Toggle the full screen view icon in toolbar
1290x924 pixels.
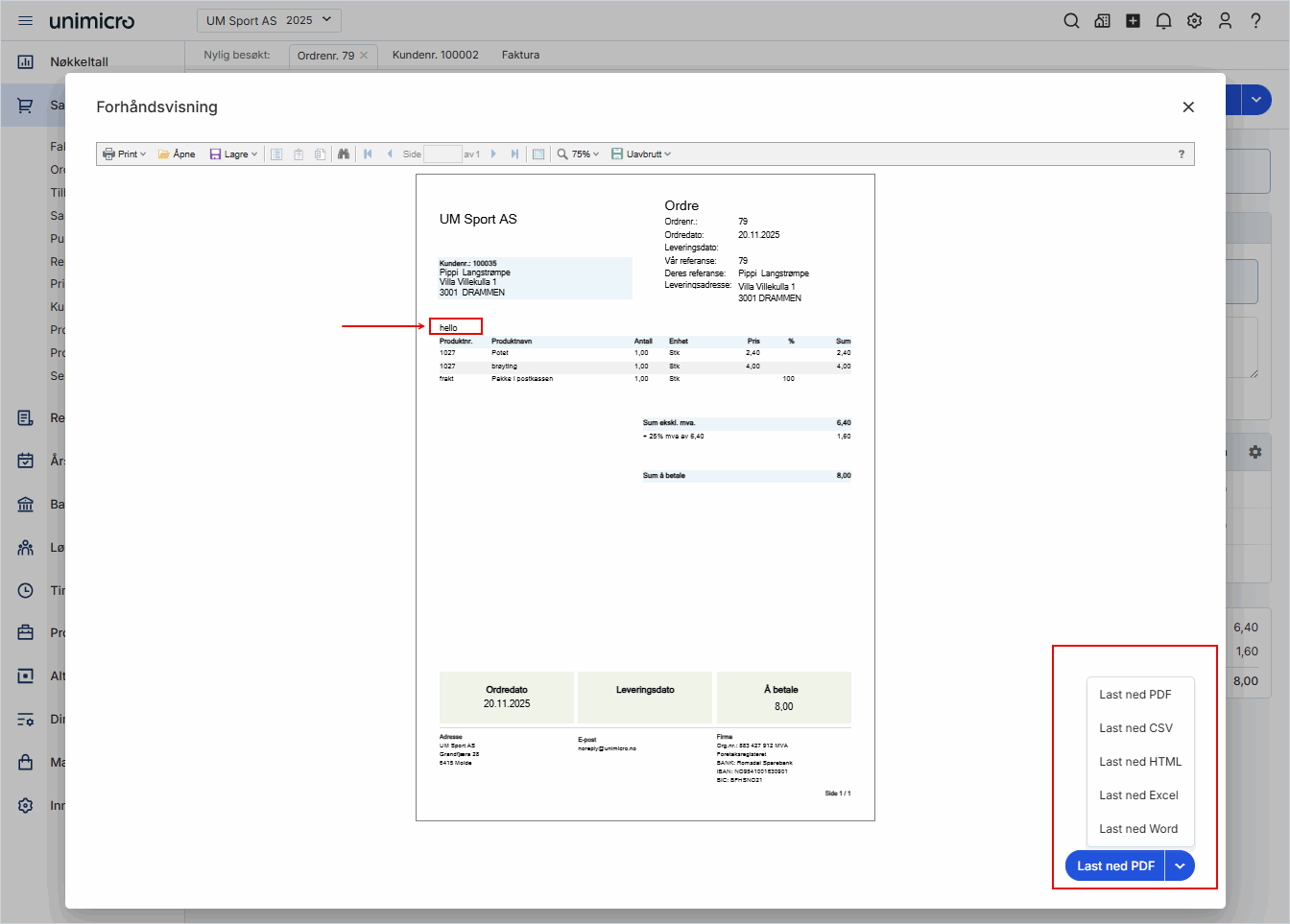[538, 154]
